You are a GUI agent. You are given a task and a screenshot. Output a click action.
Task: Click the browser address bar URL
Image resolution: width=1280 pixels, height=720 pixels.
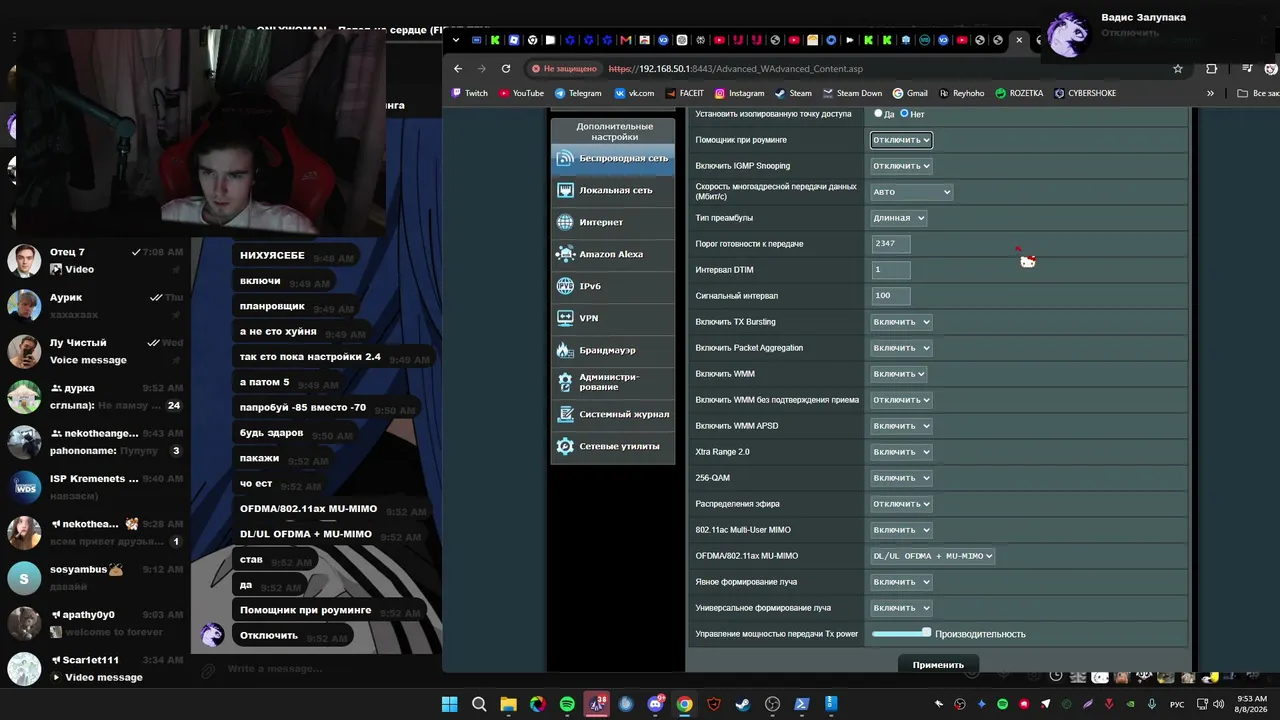[735, 69]
